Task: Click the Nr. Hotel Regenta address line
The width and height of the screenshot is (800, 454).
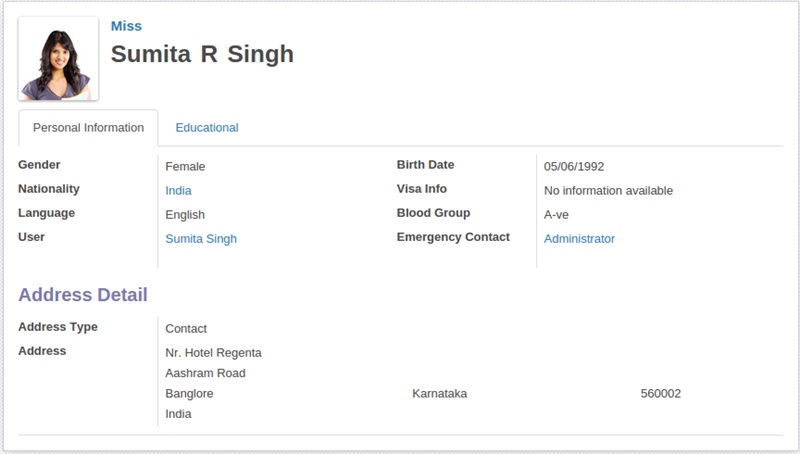Action: point(213,353)
